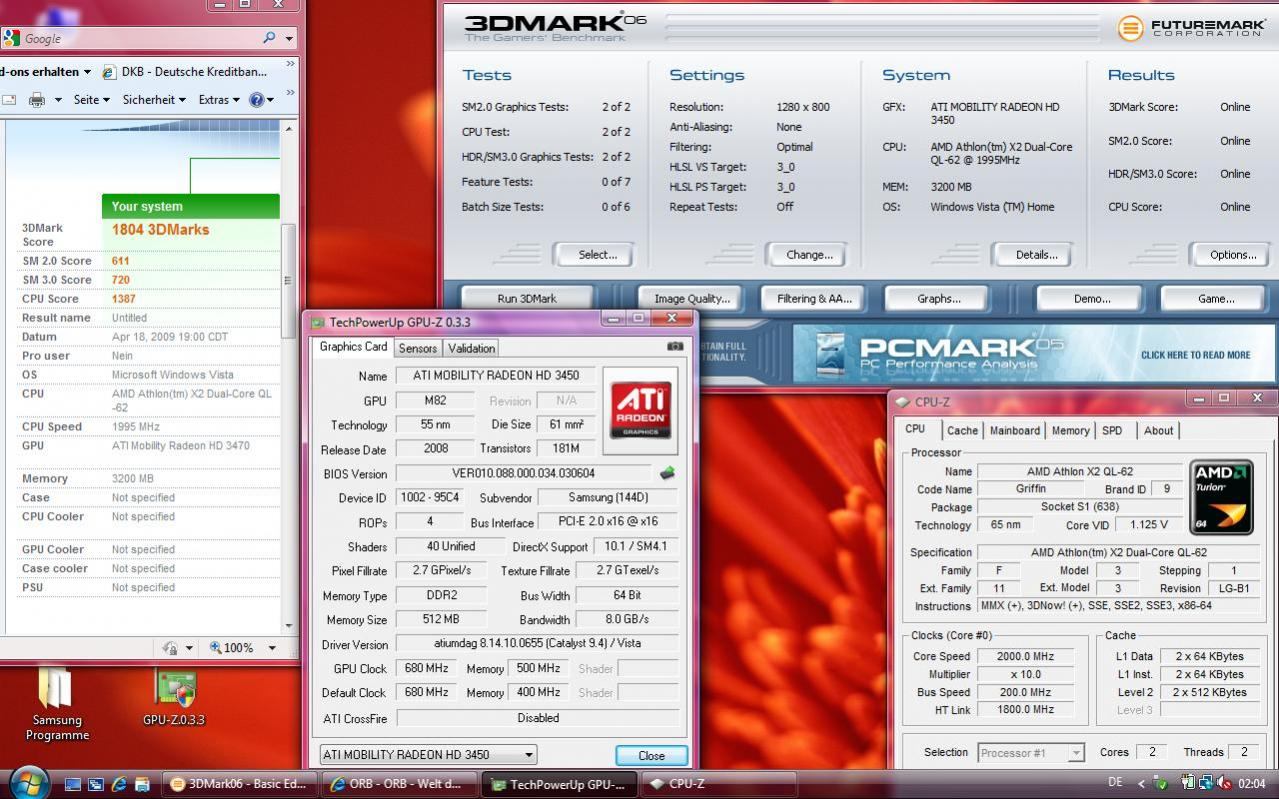
Task: Open the search provider dropdown arrow
Action: (290, 39)
